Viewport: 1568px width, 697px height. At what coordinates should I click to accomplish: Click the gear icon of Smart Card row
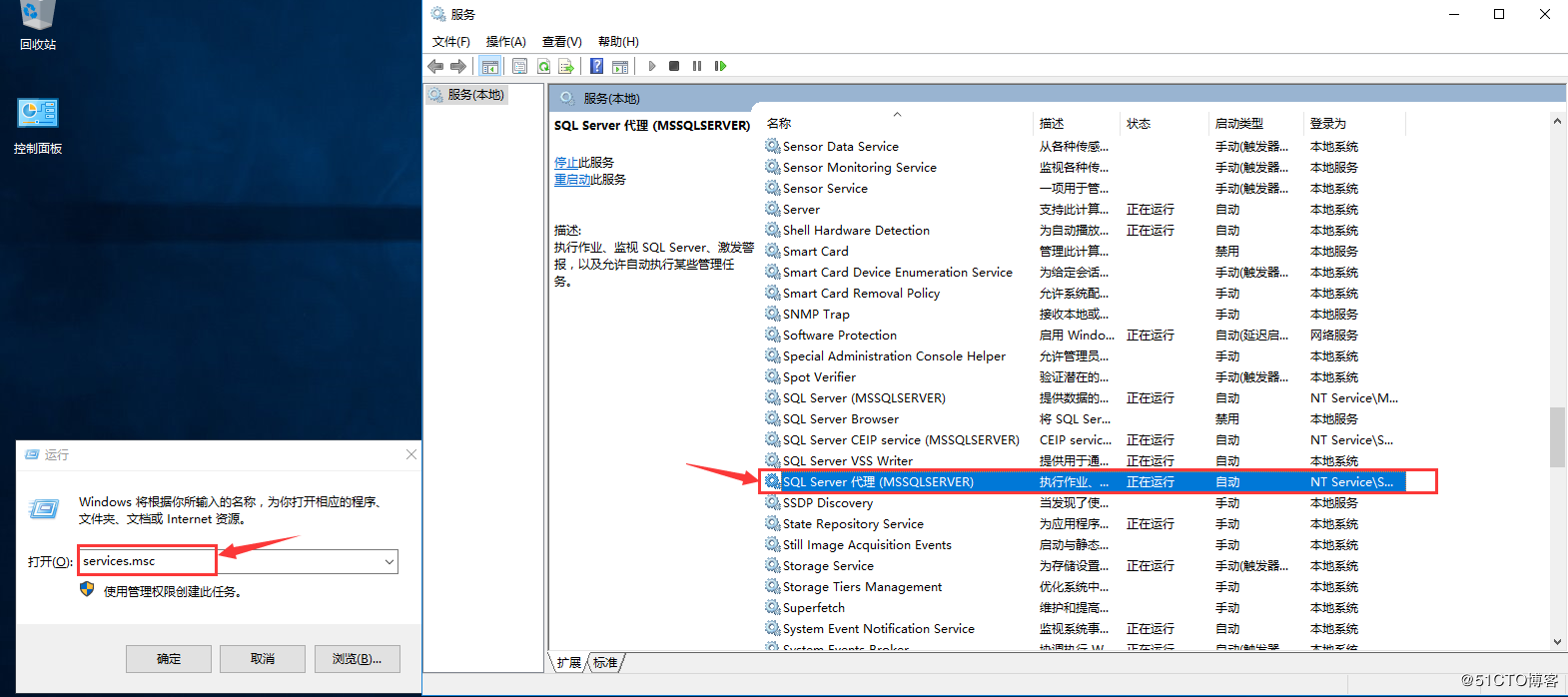pos(773,251)
